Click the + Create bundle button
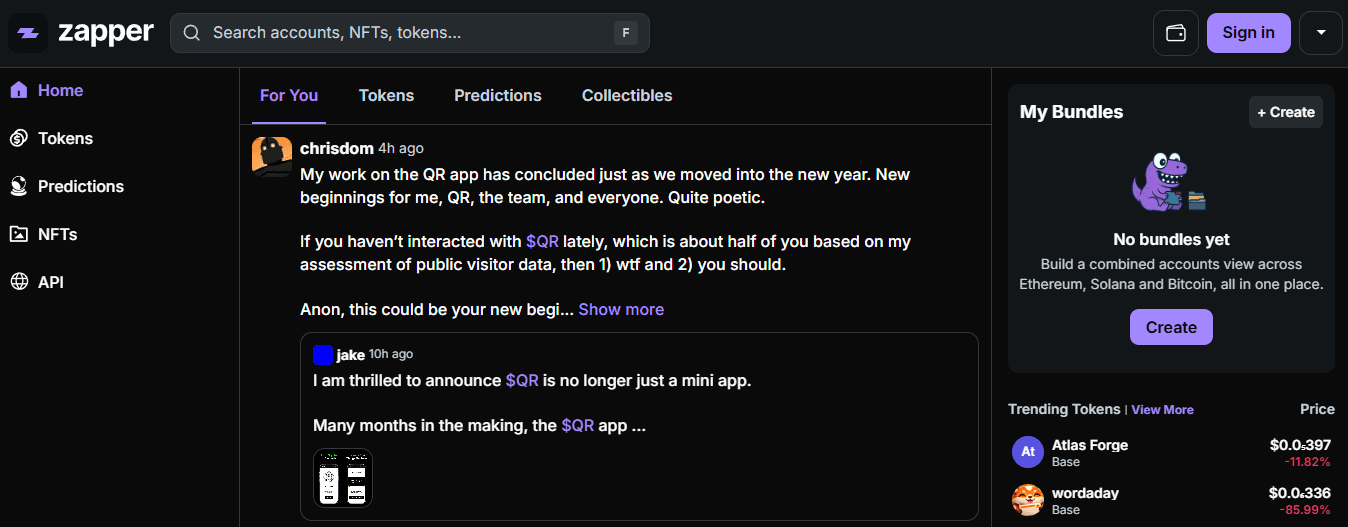 (1286, 112)
